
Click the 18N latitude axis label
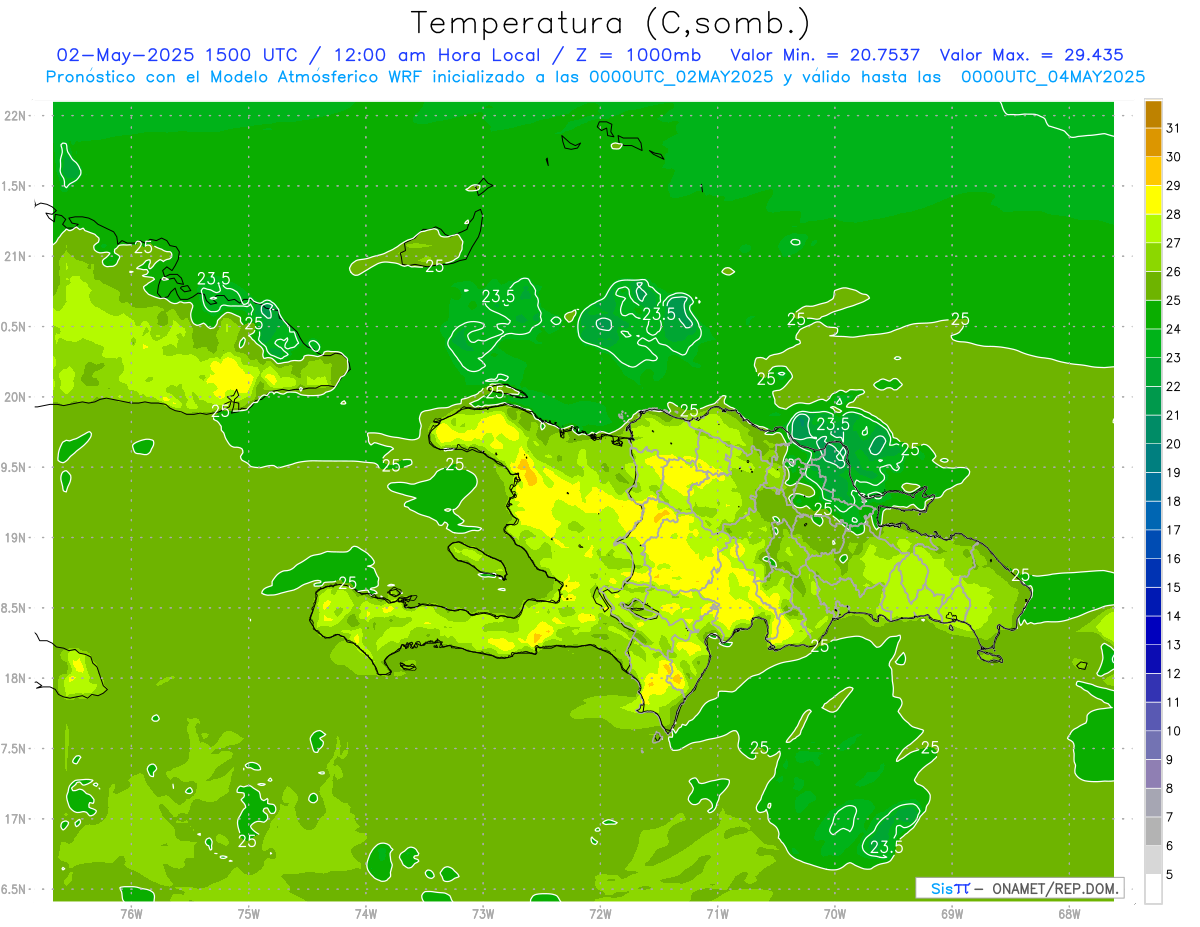[15, 678]
